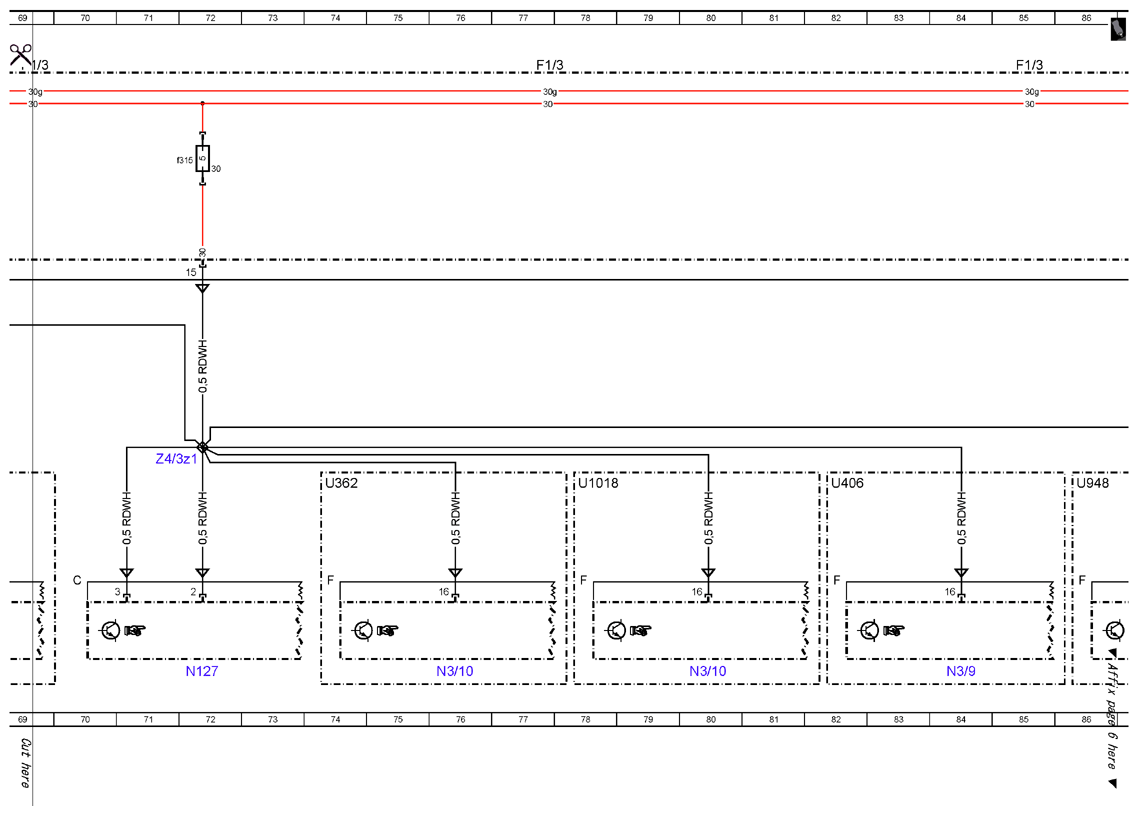Image resolution: width=1138 pixels, height=815 pixels.
Task: Click the connector arrow below pin 15
Action: pos(202,288)
